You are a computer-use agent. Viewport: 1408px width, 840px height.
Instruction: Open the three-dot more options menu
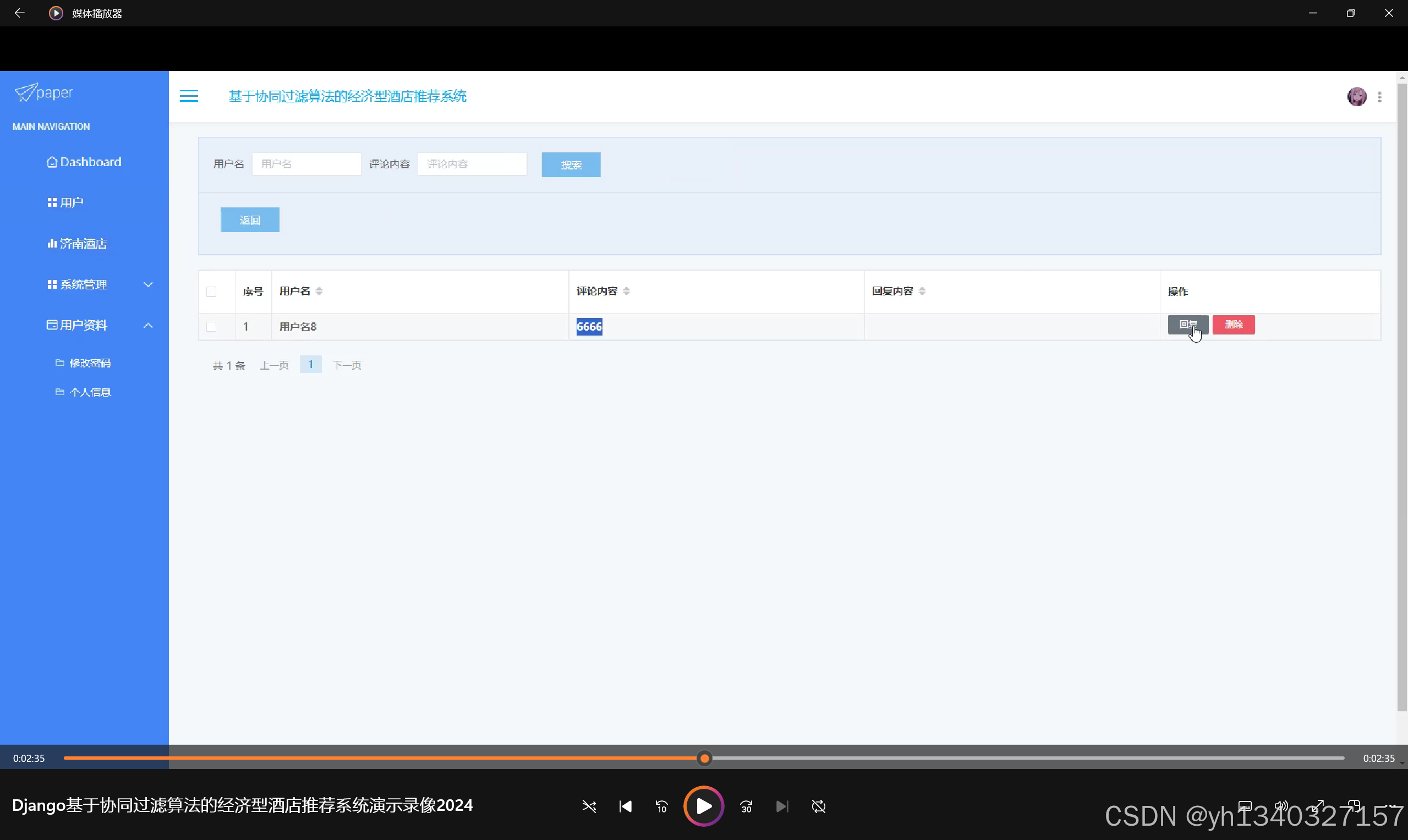pyautogui.click(x=1379, y=97)
